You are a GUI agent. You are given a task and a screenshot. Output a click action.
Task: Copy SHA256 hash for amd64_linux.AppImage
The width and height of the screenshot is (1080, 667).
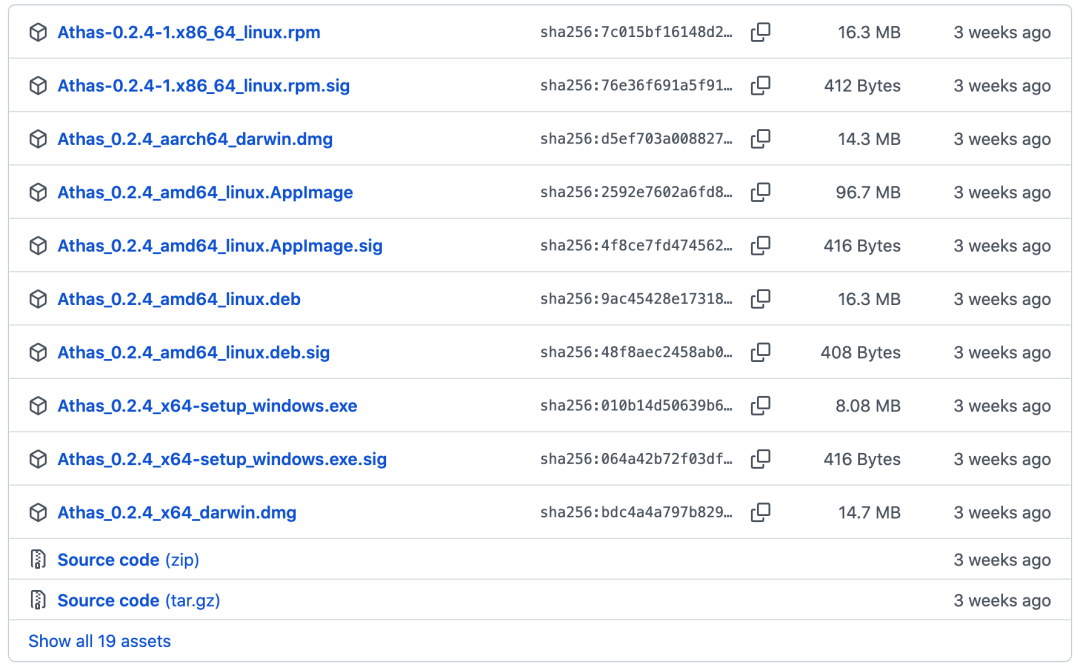tap(760, 192)
